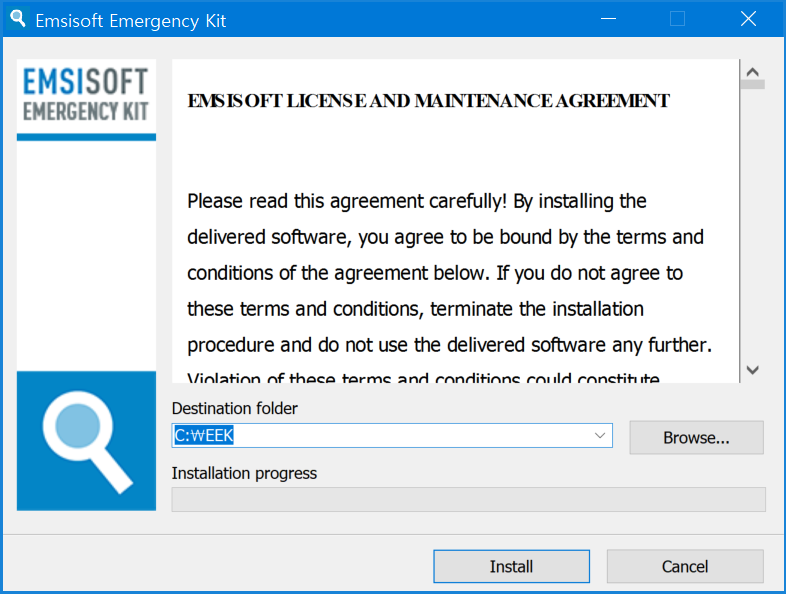
Task: Click the Installation progress bar
Action: coord(469,499)
